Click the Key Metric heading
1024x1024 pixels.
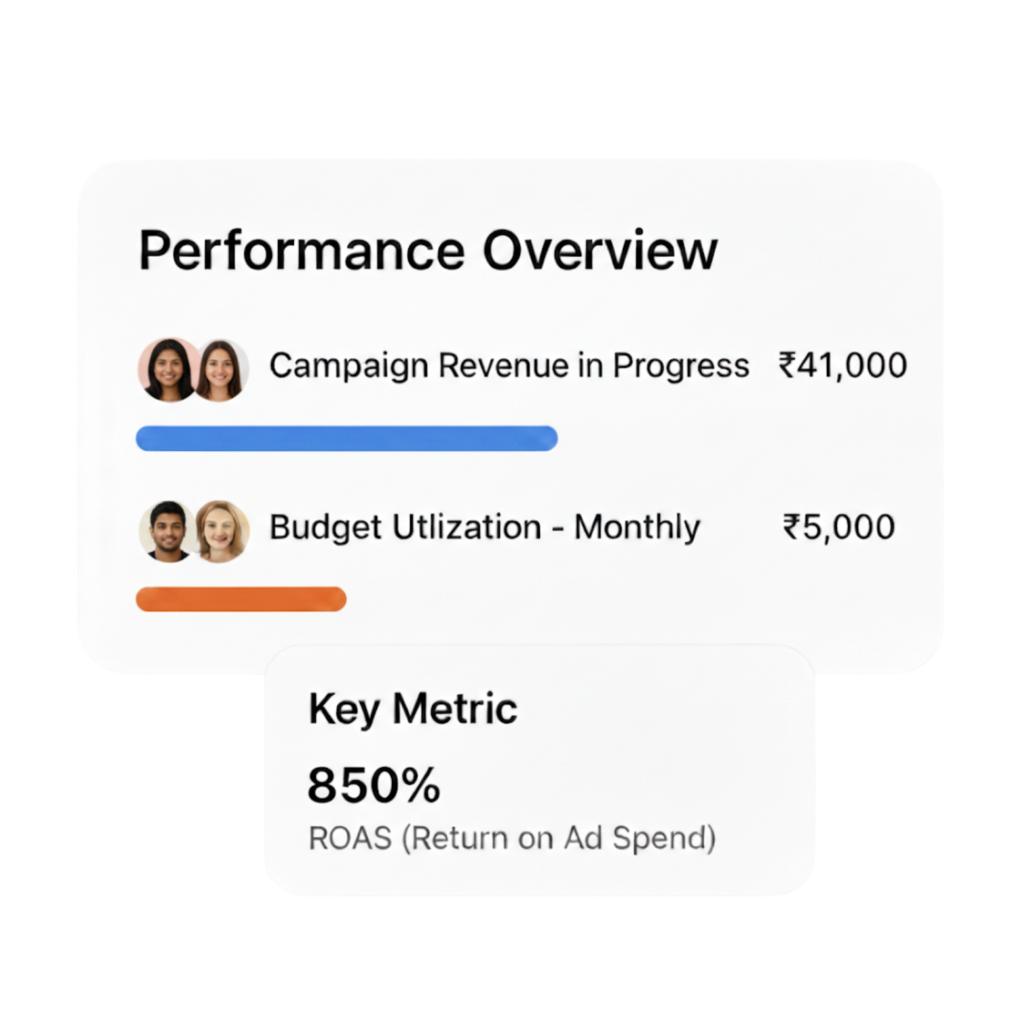pos(413,709)
